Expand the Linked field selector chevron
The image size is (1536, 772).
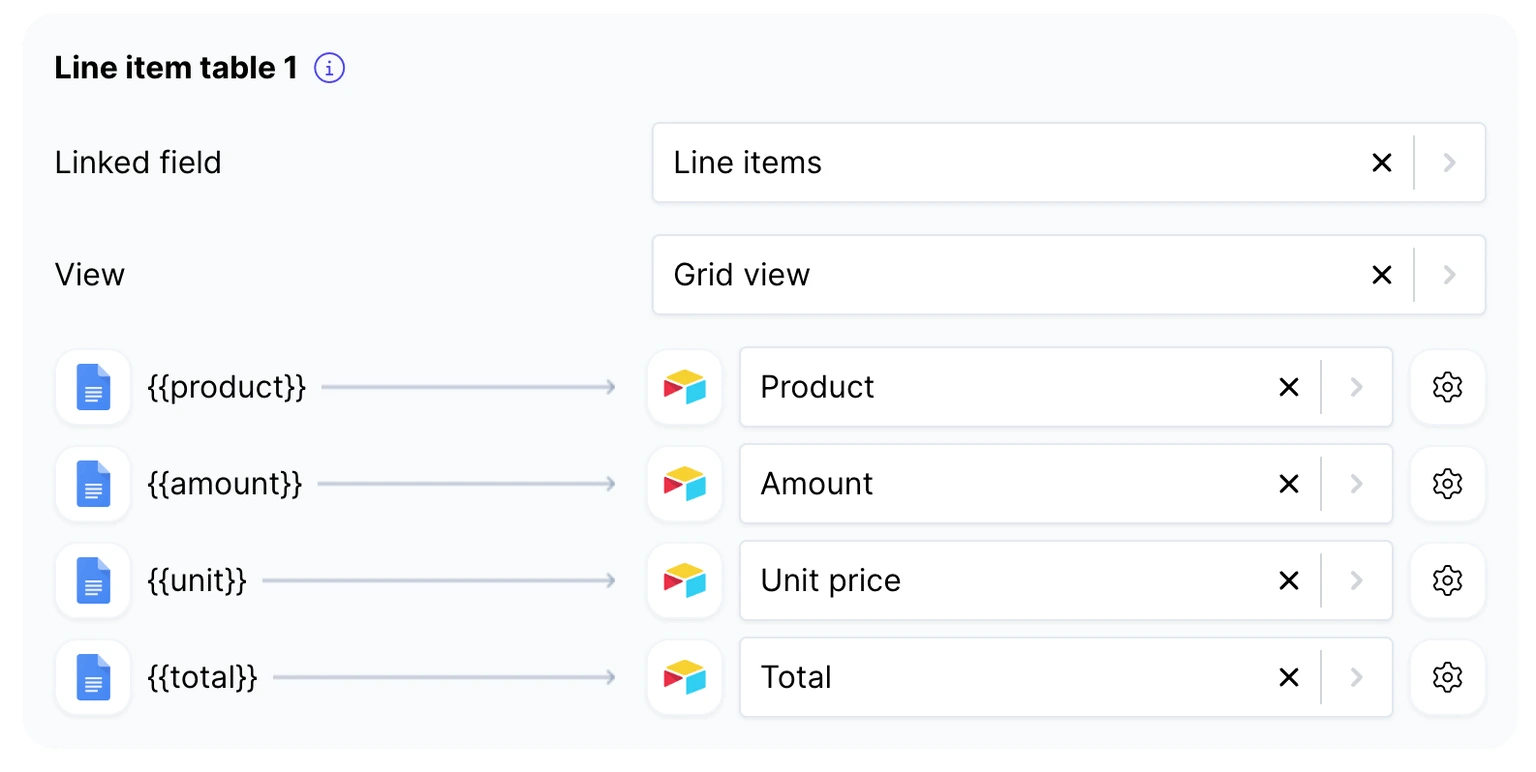tap(1449, 162)
